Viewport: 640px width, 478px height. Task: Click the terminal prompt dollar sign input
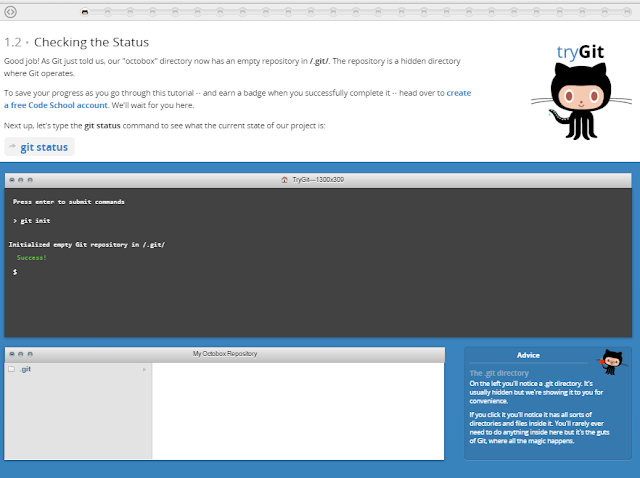(15, 271)
